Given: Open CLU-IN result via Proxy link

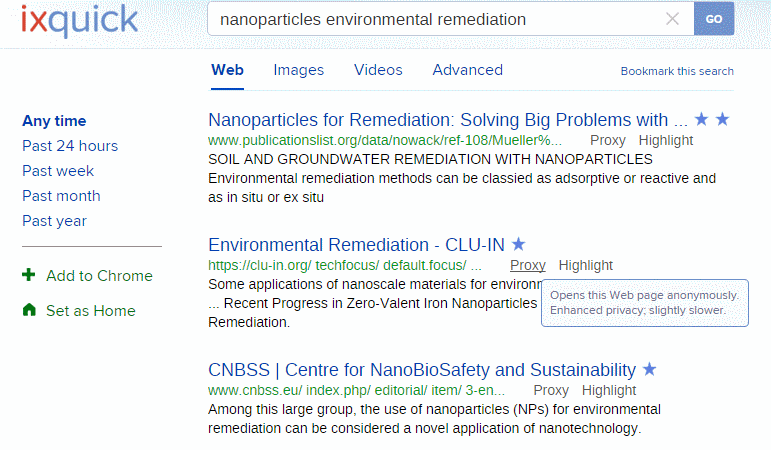Looking at the screenshot, I should [528, 266].
